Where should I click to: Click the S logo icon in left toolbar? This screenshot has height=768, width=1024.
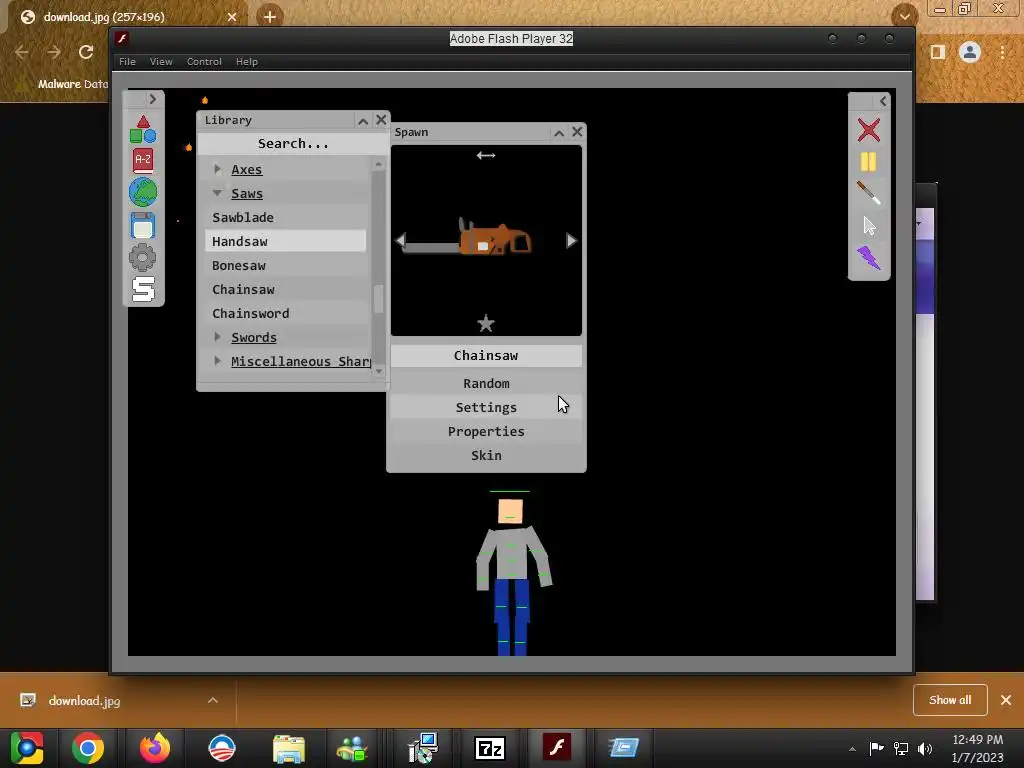pyautogui.click(x=143, y=289)
